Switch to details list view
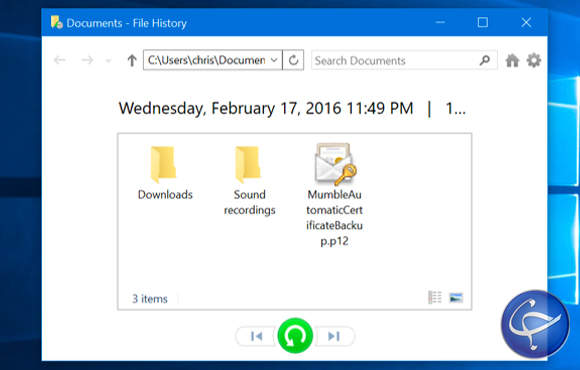 tap(435, 297)
